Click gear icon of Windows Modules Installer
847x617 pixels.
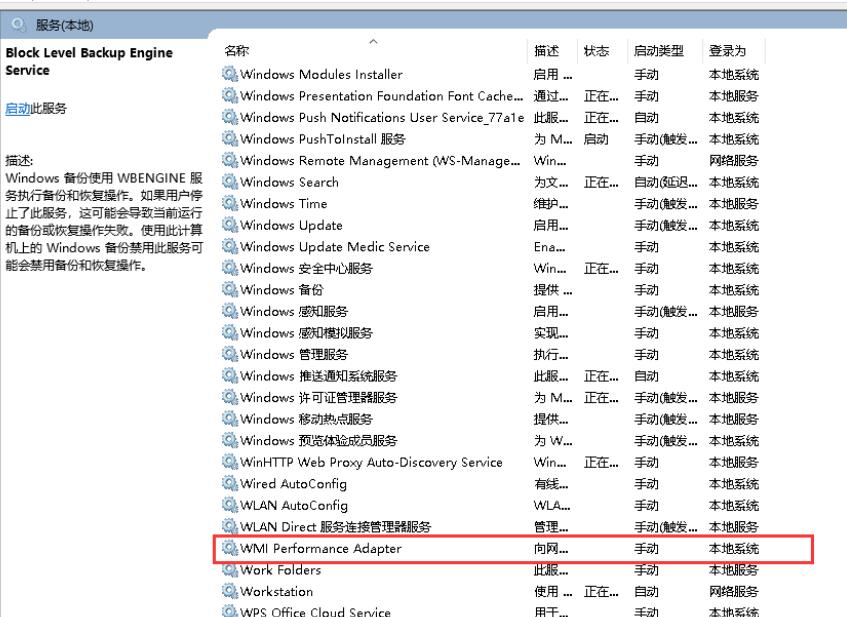(x=230, y=73)
